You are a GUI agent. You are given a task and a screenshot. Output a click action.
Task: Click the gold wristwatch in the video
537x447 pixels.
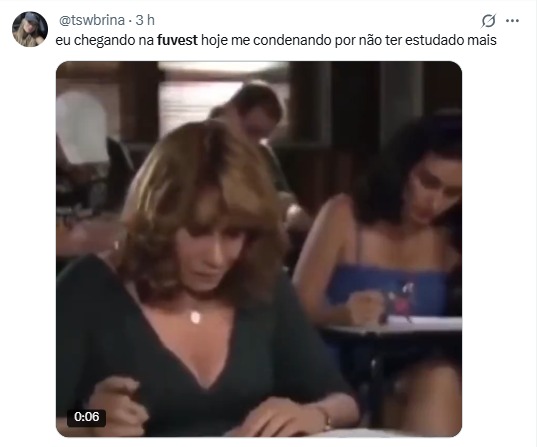(x=325, y=416)
